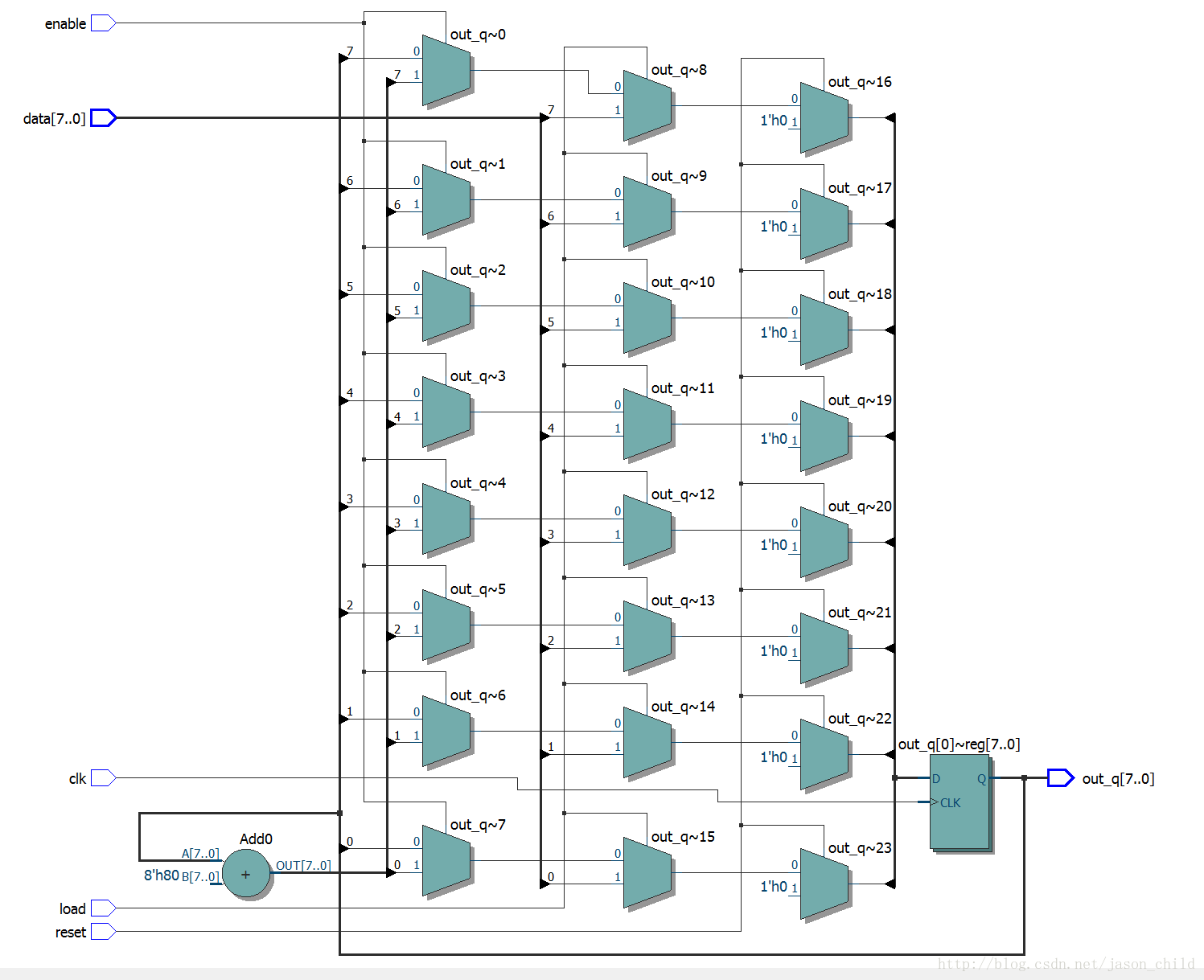
Task: Select the data[7..0] input bus port
Action: point(104,118)
